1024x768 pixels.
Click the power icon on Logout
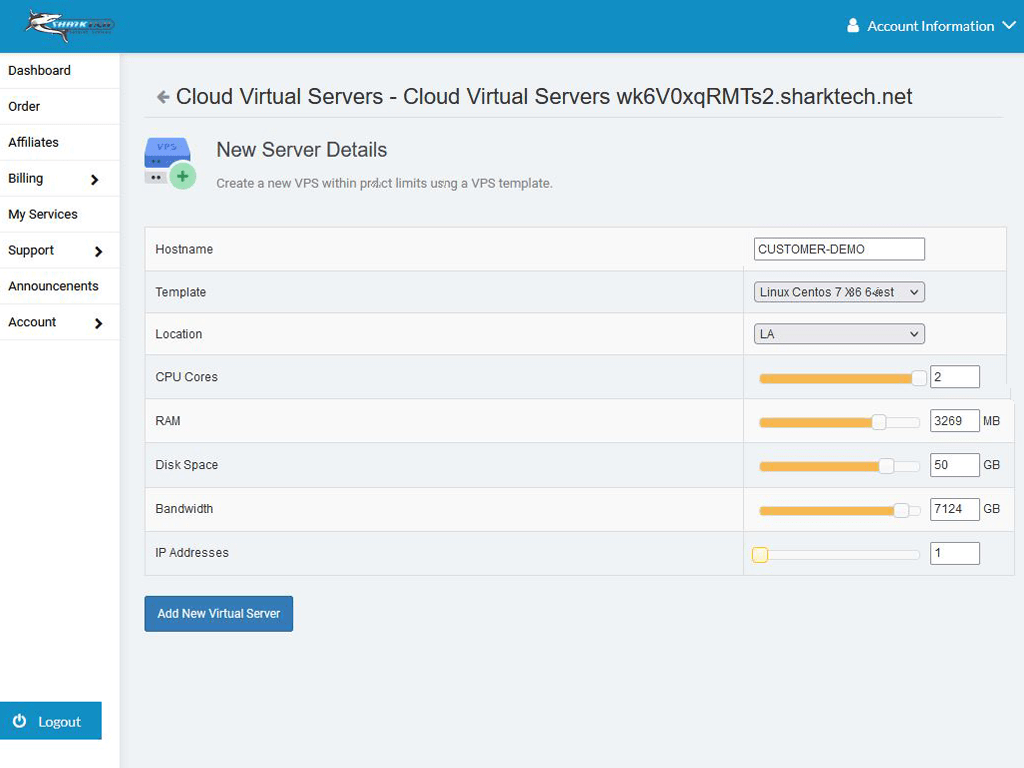(20, 720)
